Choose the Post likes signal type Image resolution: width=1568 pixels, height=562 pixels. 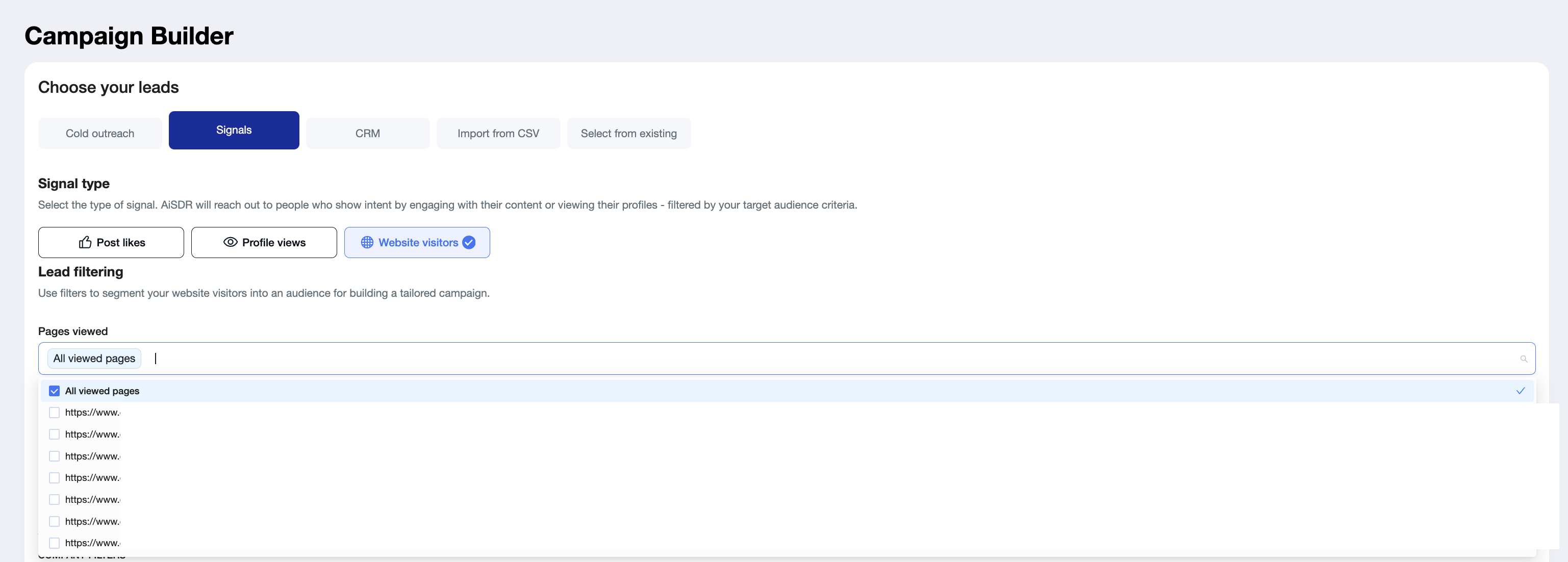pyautogui.click(x=111, y=242)
